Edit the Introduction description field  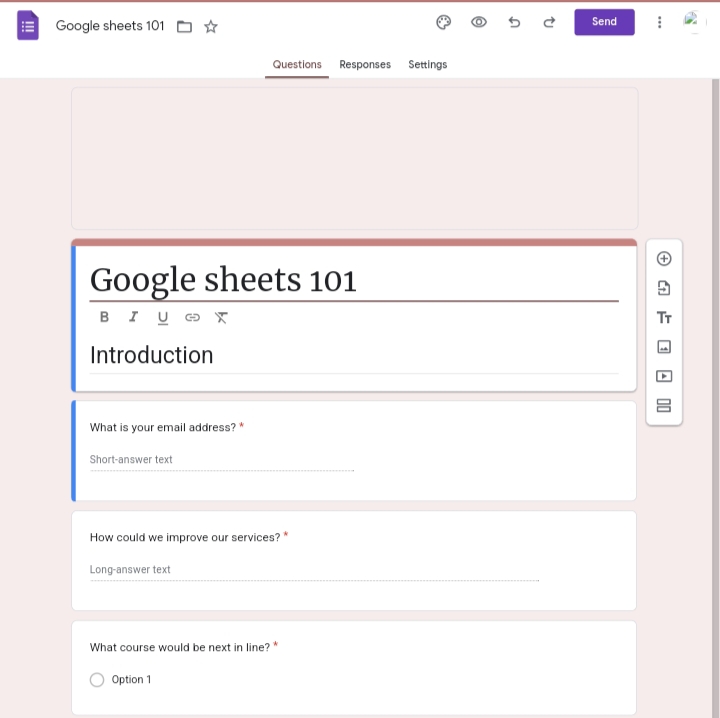(x=354, y=355)
